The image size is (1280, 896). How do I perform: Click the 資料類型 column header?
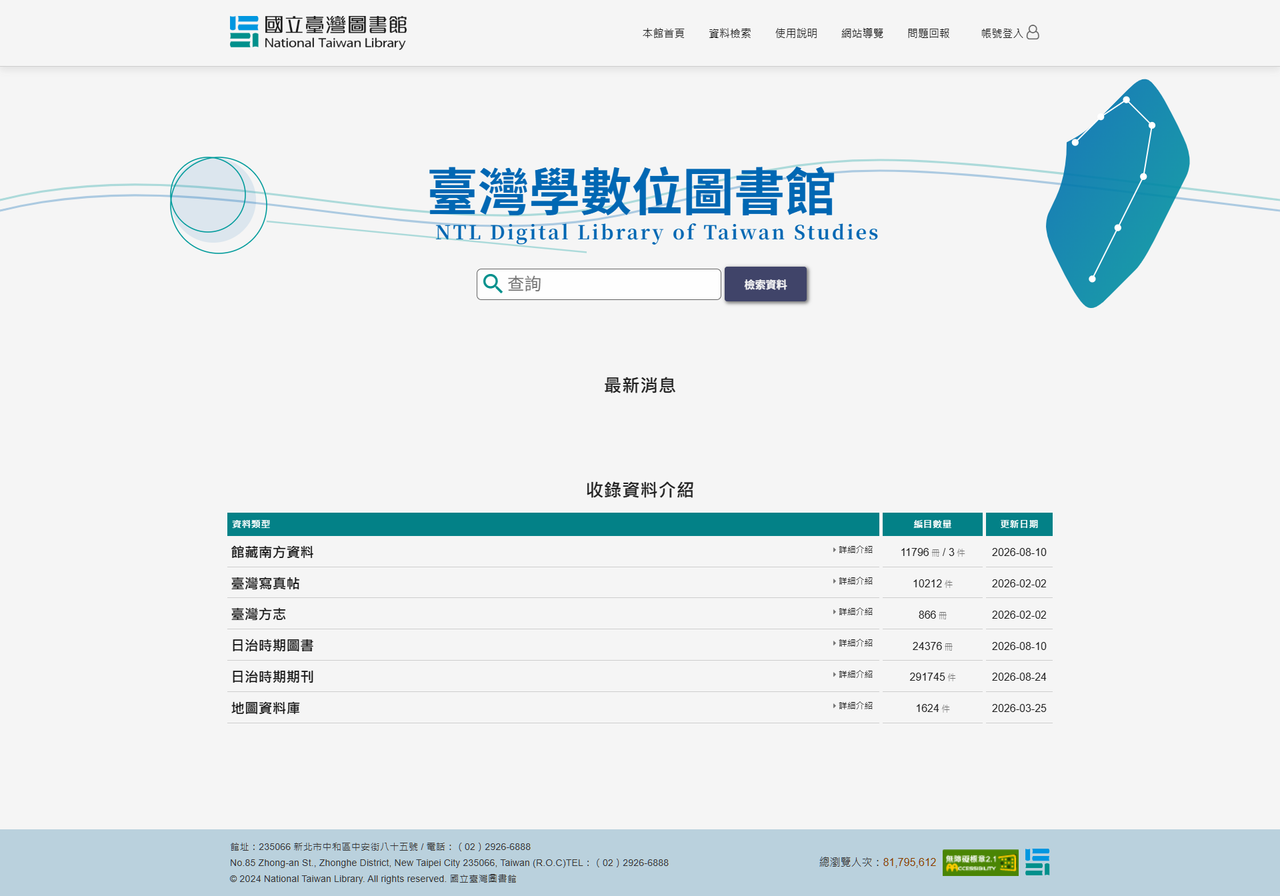(x=553, y=524)
